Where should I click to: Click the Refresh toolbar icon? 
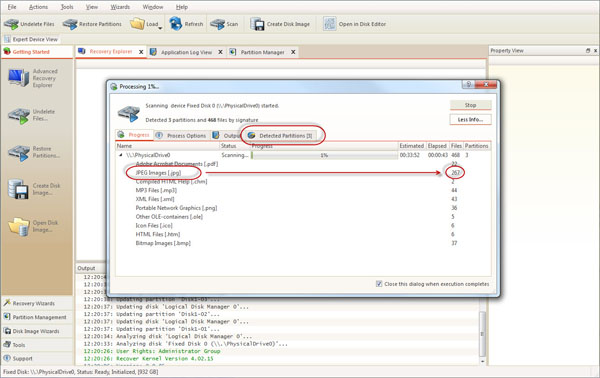[176, 24]
